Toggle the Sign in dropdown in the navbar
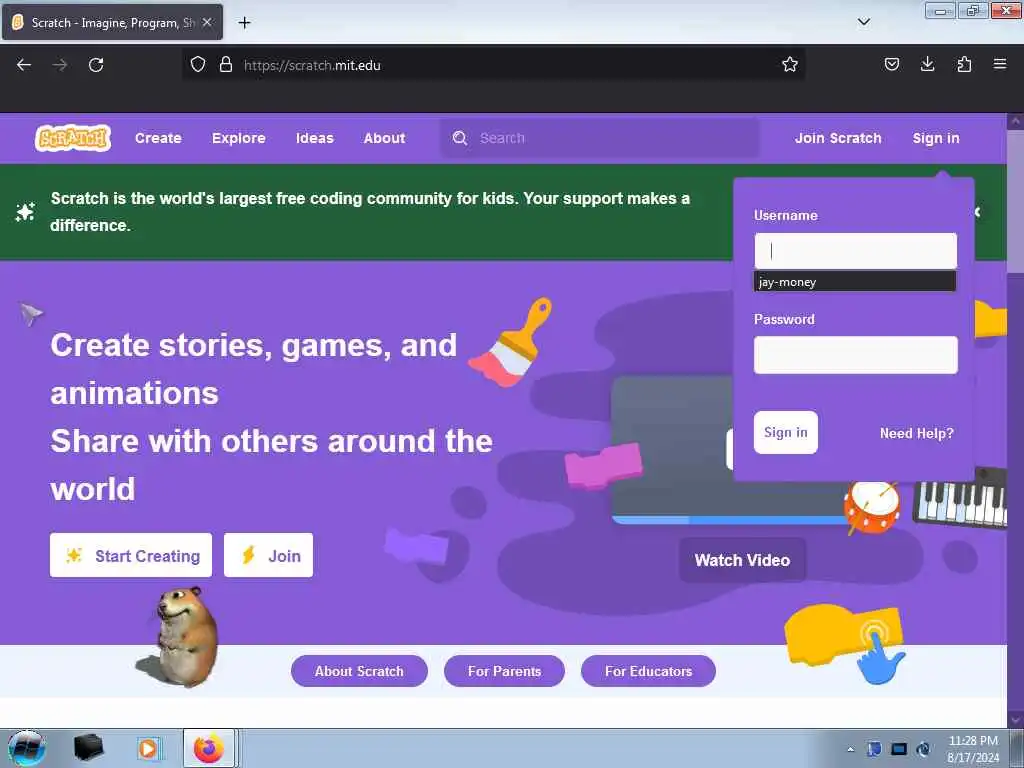The width and height of the screenshot is (1024, 768). click(x=936, y=138)
